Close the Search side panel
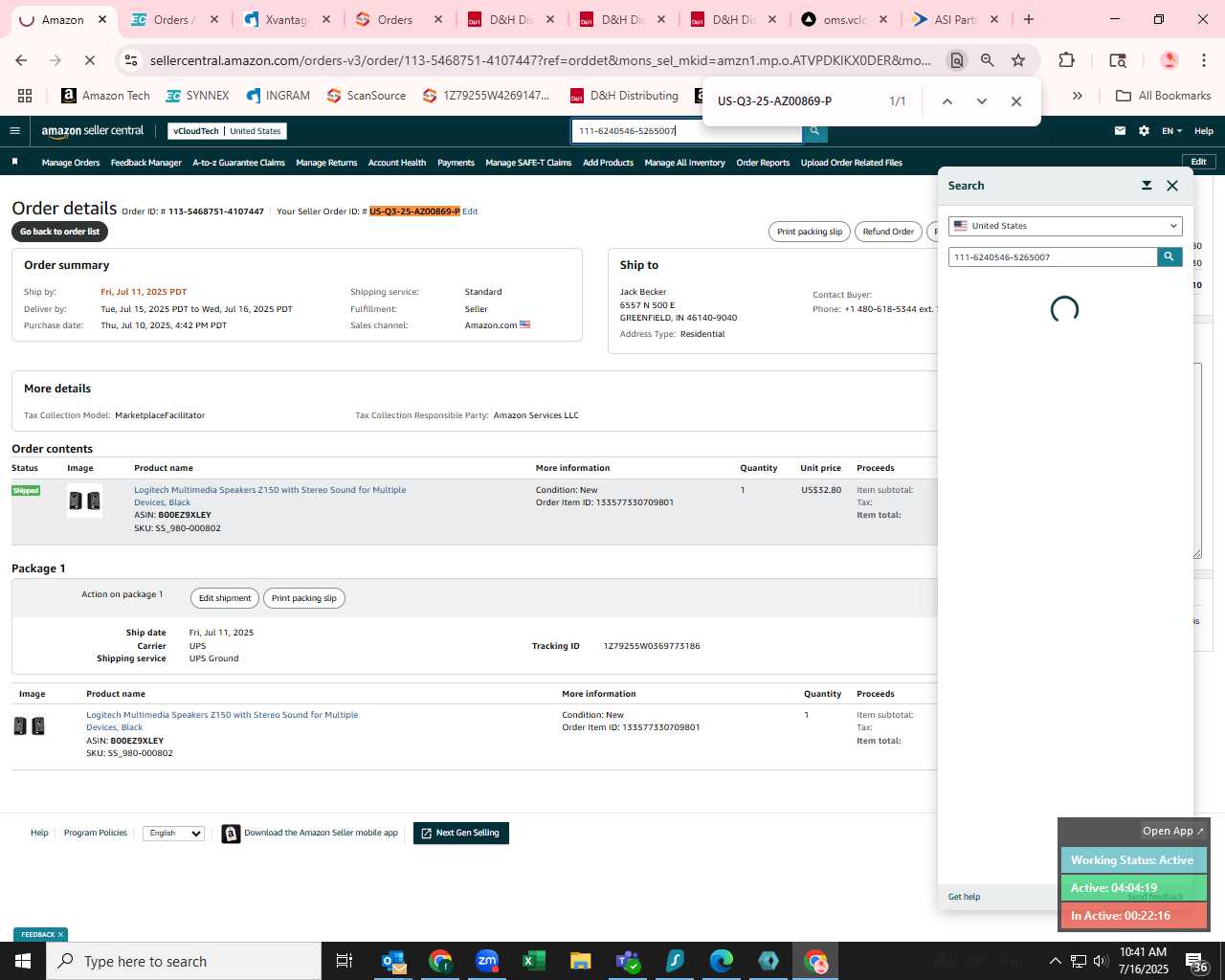1225x980 pixels. click(1172, 186)
